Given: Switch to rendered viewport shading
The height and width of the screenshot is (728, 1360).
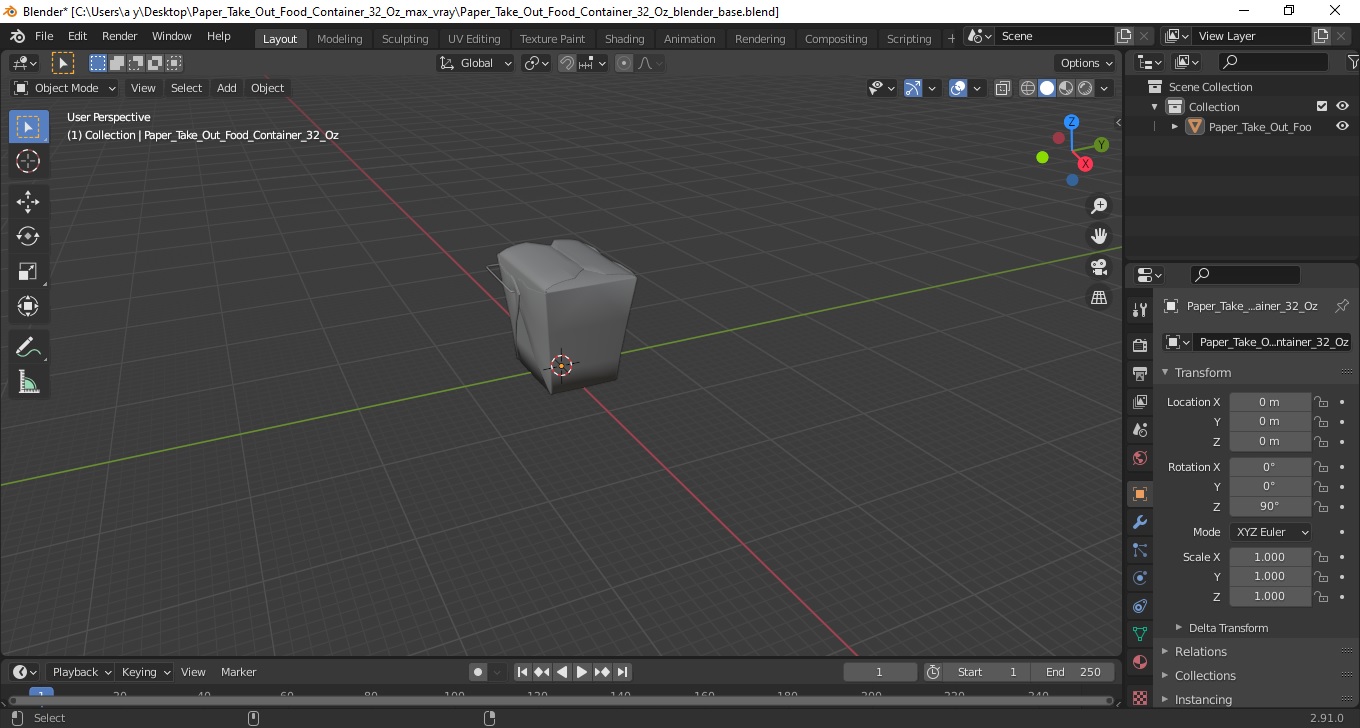Looking at the screenshot, I should coord(1085,88).
